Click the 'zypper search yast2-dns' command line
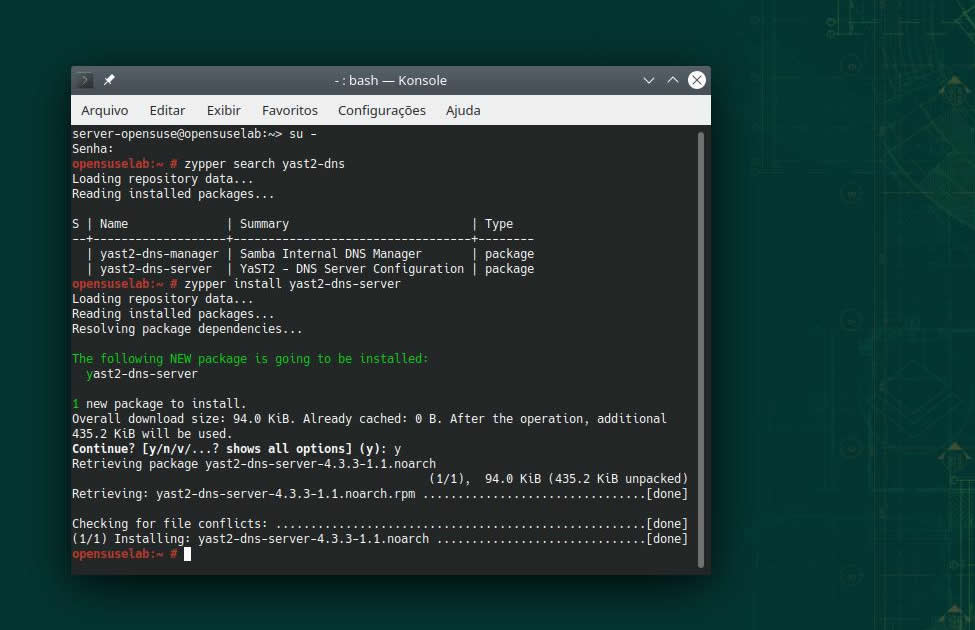 [x=264, y=164]
